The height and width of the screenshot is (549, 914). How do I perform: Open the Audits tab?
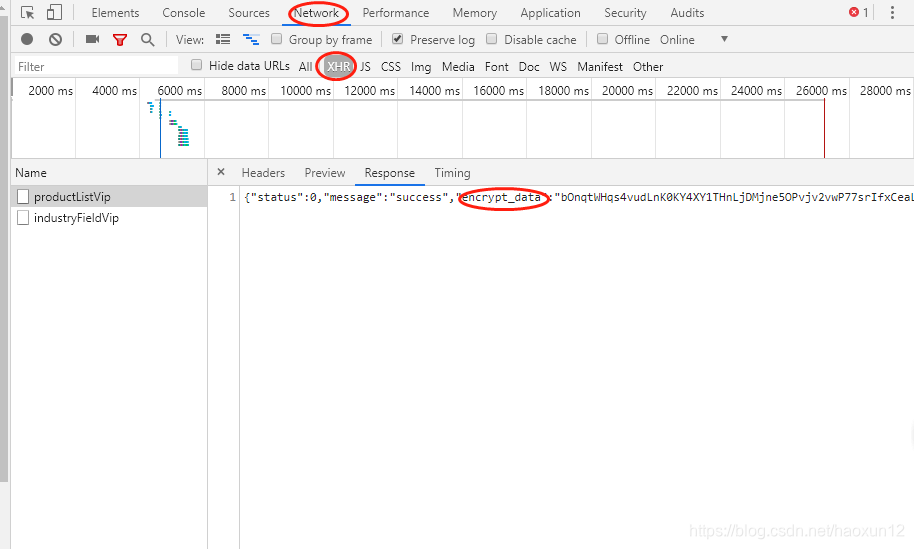click(687, 13)
